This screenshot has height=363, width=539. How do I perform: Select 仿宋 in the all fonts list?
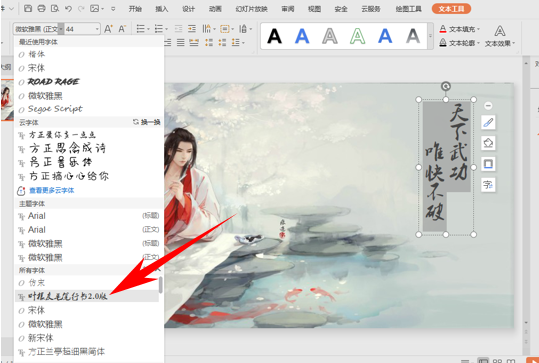click(x=36, y=283)
